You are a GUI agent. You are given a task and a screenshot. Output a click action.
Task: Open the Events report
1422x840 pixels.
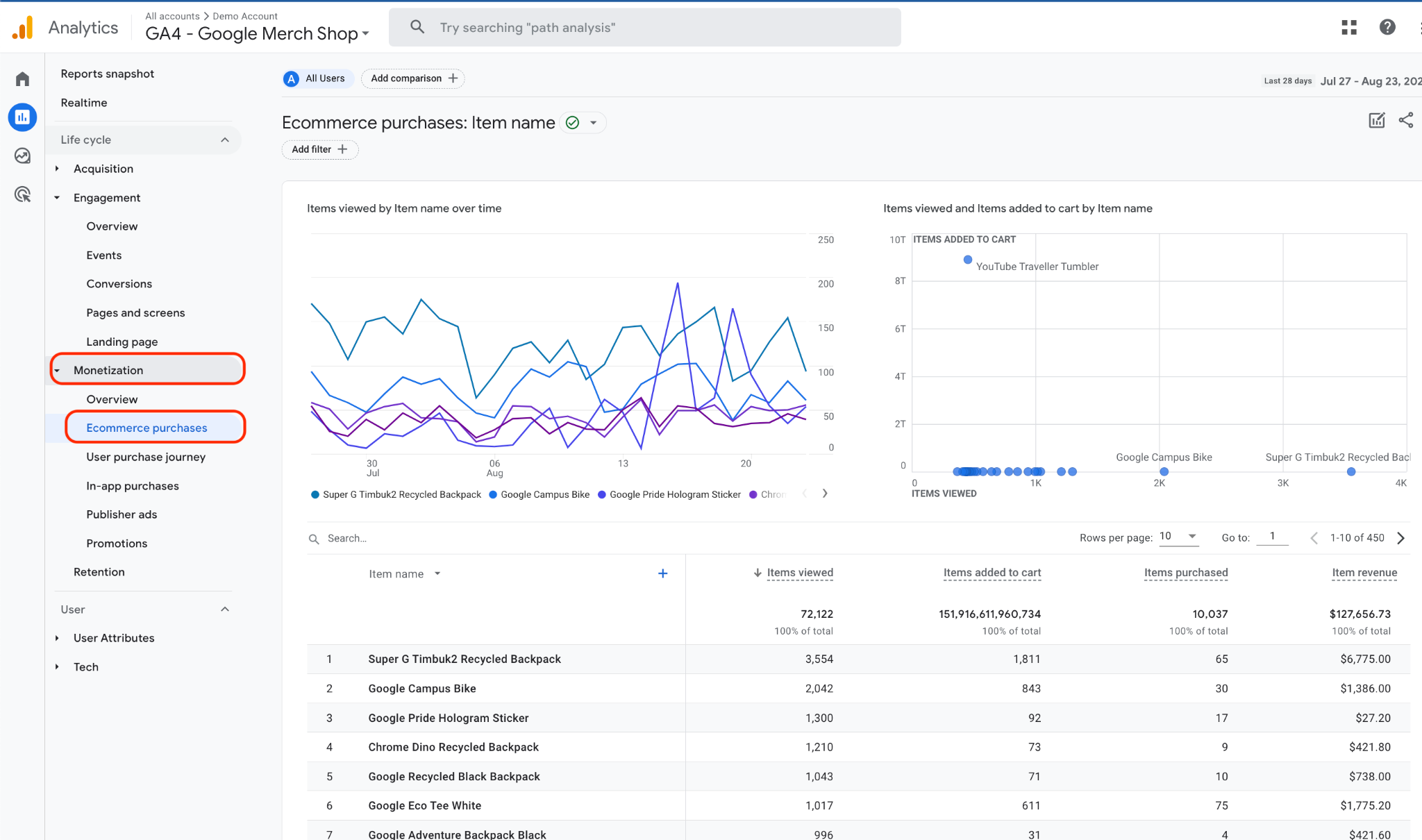click(104, 255)
